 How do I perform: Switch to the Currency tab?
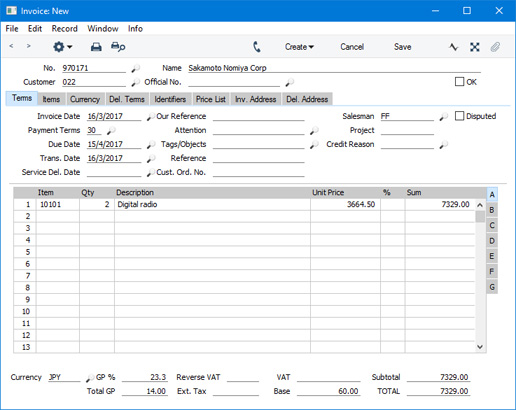click(x=85, y=99)
